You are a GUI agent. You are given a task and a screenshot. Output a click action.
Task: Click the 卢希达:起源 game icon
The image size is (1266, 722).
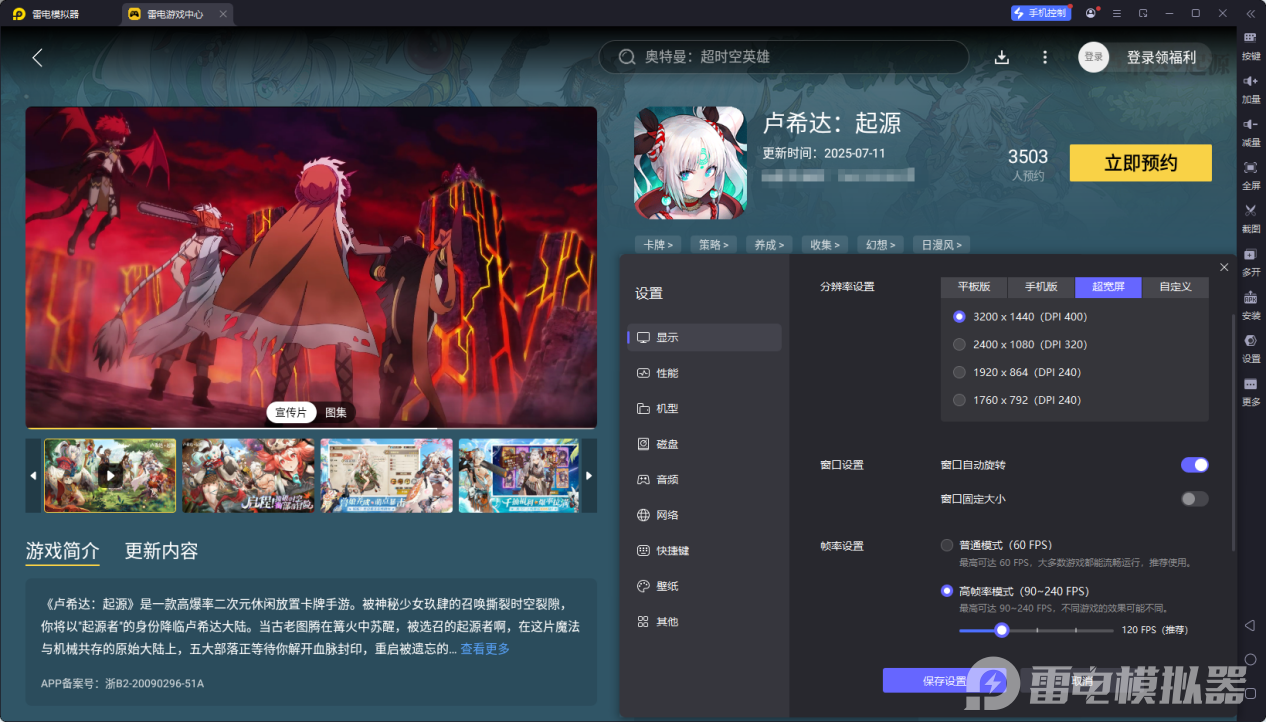[690, 163]
